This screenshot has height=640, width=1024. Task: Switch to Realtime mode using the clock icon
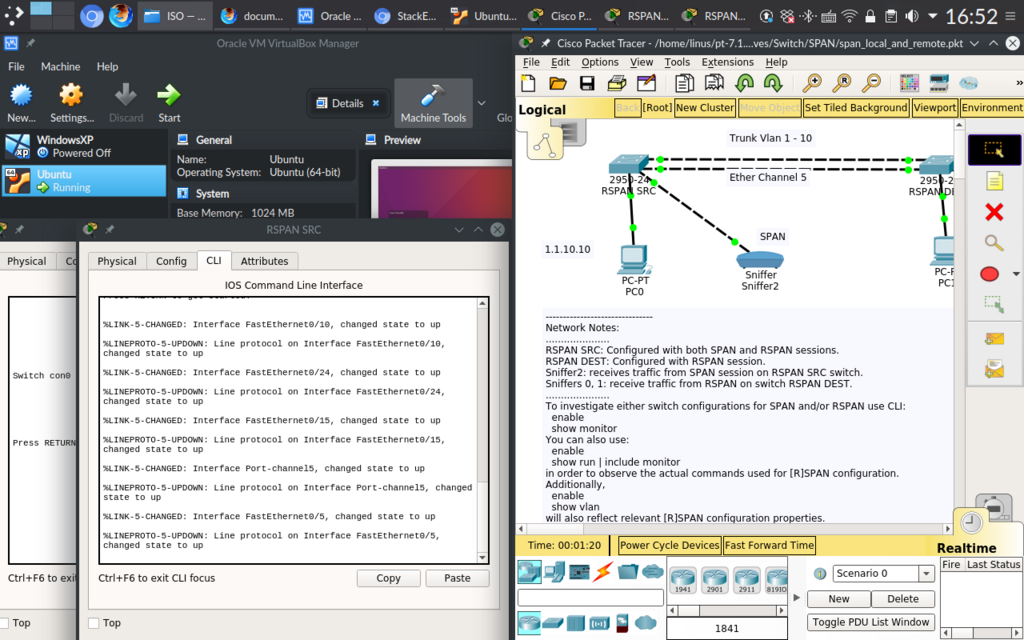tap(971, 522)
